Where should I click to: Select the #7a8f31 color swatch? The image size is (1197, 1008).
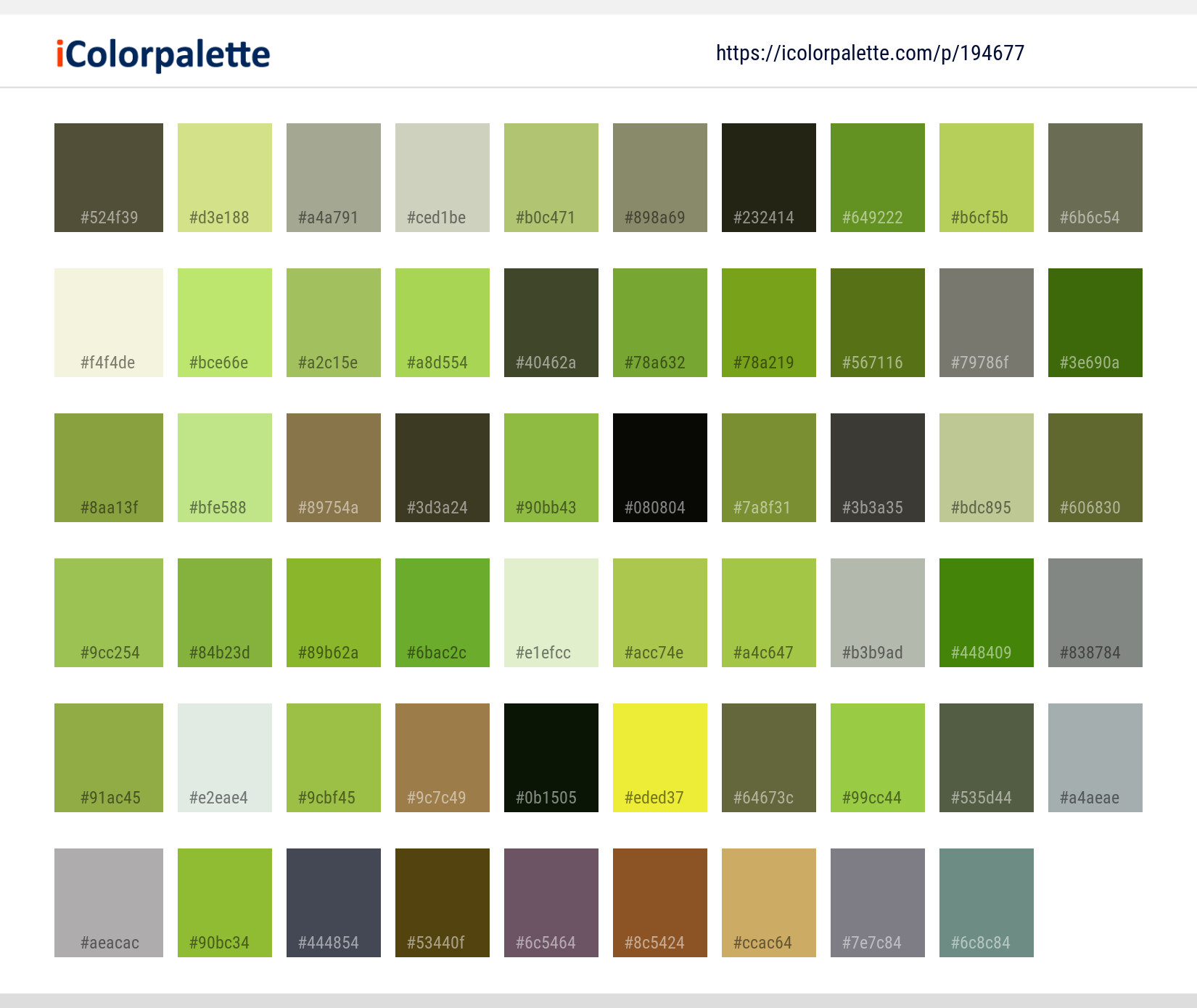click(x=769, y=468)
